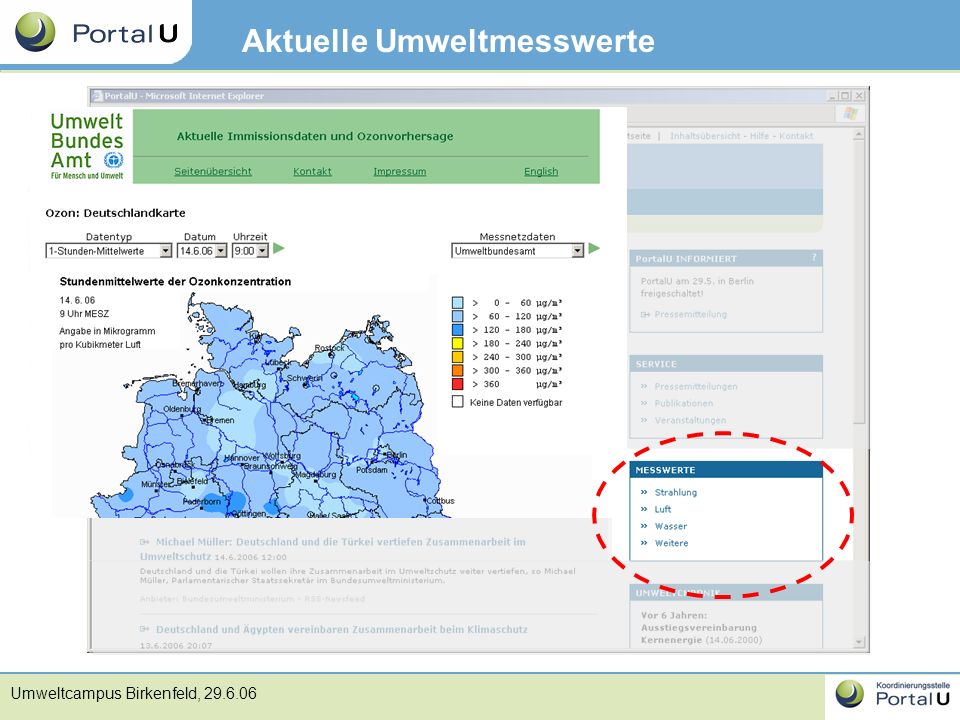Open Wasser under Messwerte
Viewport: 960px width, 720px height.
[670, 527]
